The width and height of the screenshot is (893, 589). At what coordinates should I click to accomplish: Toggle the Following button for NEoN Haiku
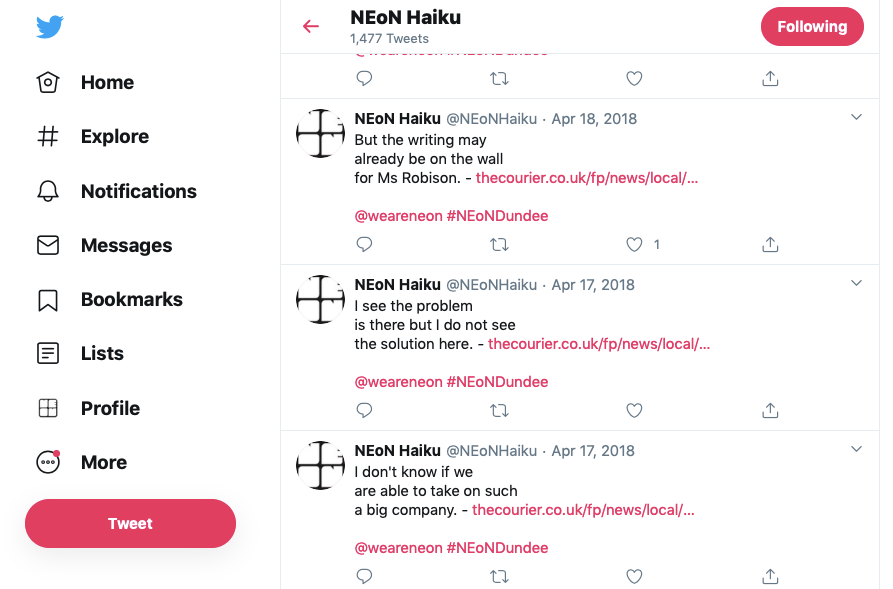[812, 27]
